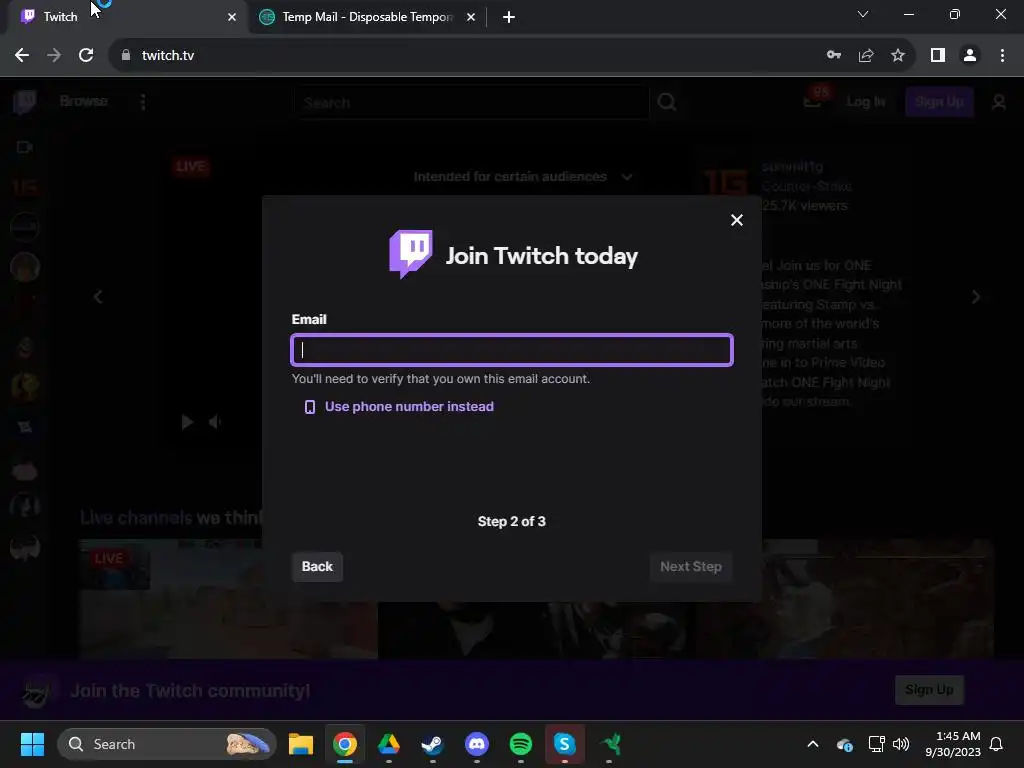
Task: Click the Twitch Search box
Action: coord(472,103)
